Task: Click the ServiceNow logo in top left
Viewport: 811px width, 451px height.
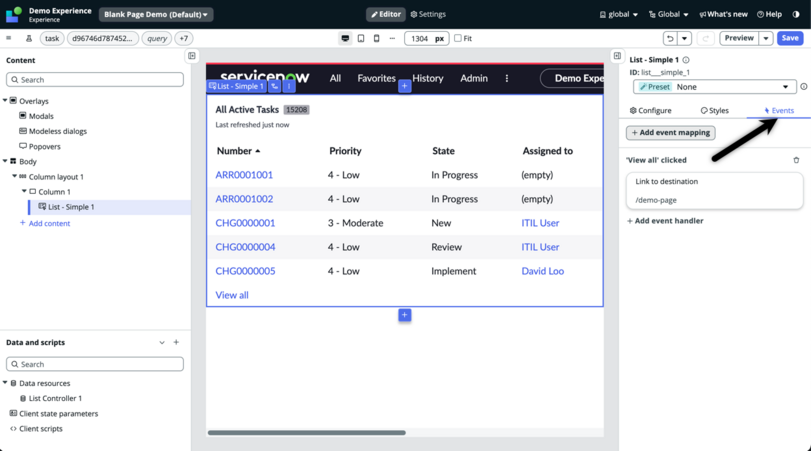Action: click(x=13, y=14)
